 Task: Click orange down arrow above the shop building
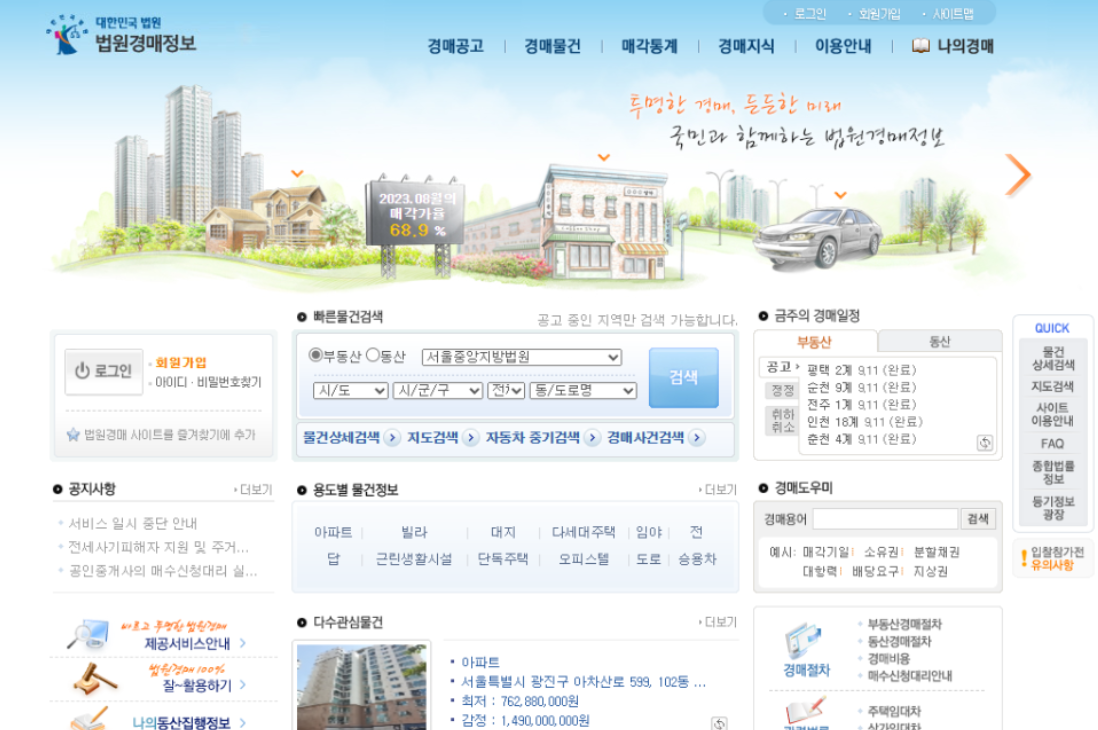pos(604,157)
